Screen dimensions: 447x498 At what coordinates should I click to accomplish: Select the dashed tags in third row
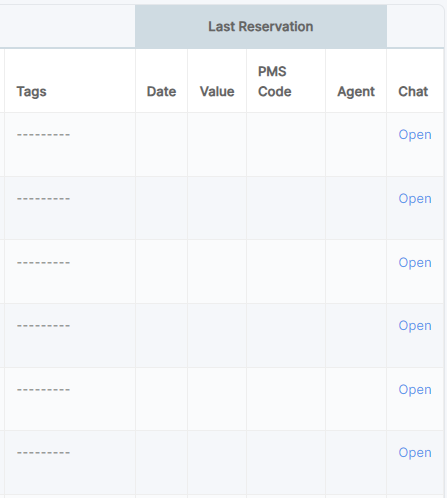(43, 263)
